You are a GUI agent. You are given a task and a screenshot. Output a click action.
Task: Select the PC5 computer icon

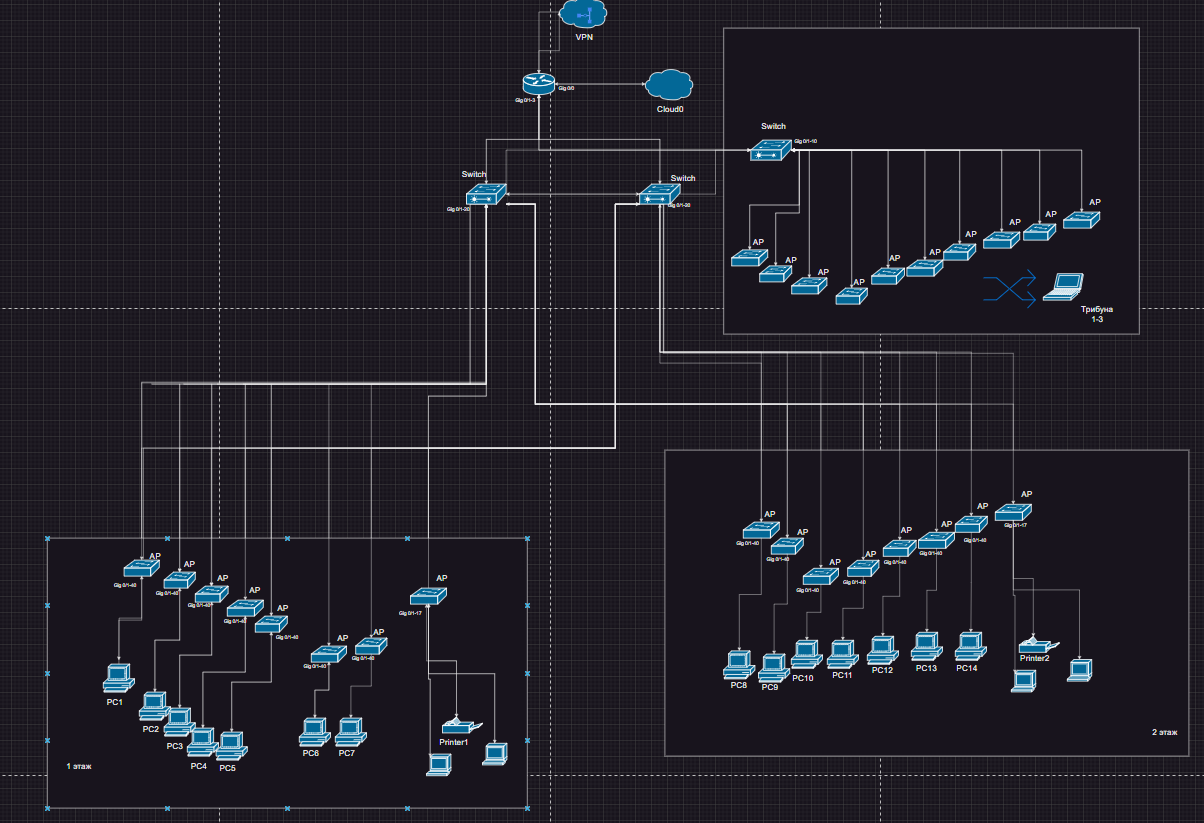[232, 745]
